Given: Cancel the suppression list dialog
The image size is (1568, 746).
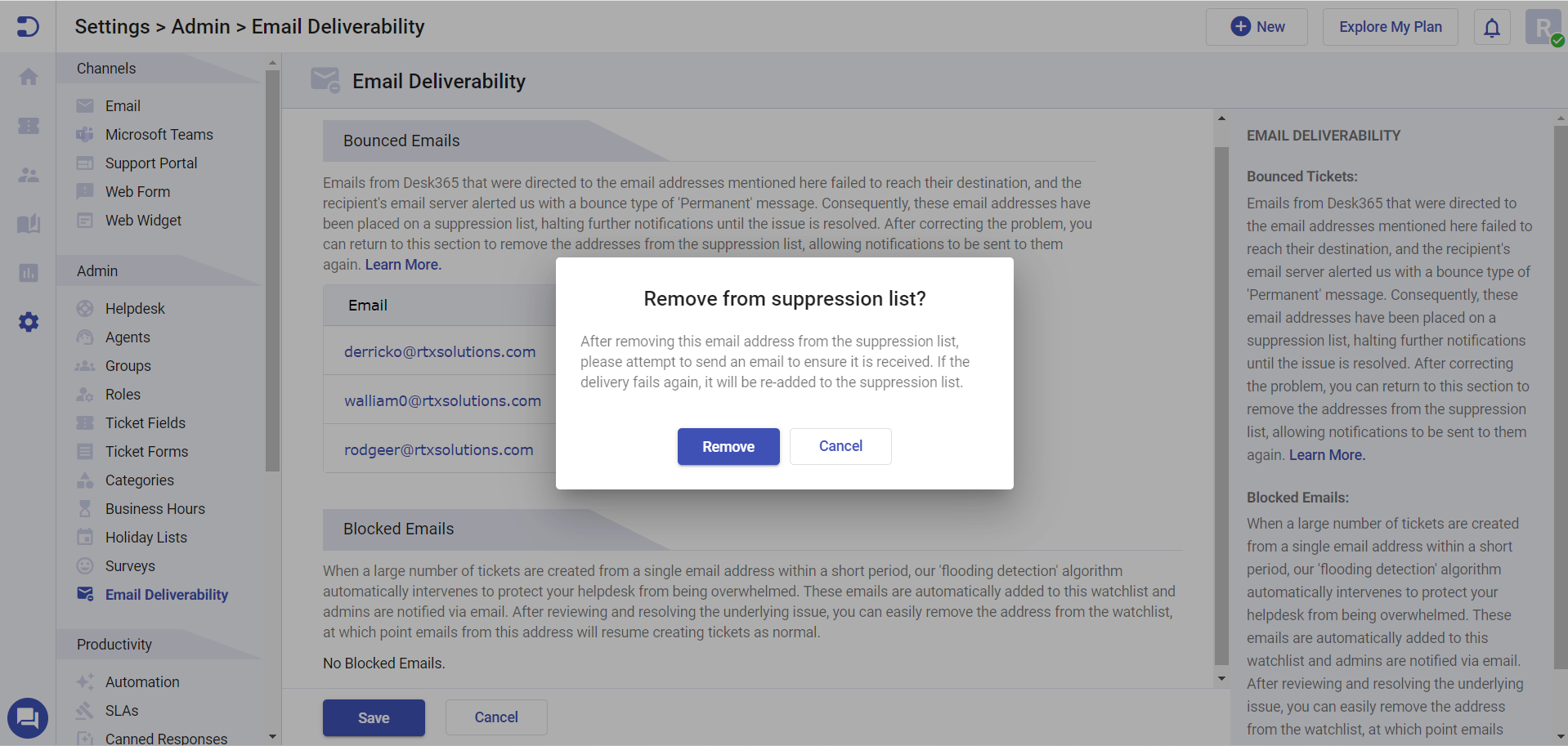Looking at the screenshot, I should (x=840, y=446).
